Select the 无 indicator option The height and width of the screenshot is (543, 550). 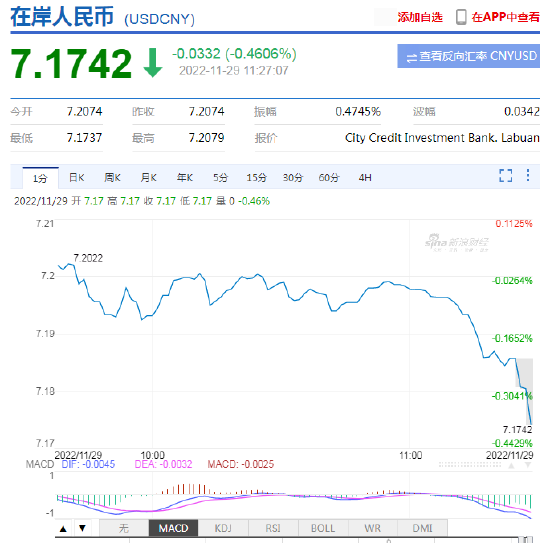click(124, 528)
